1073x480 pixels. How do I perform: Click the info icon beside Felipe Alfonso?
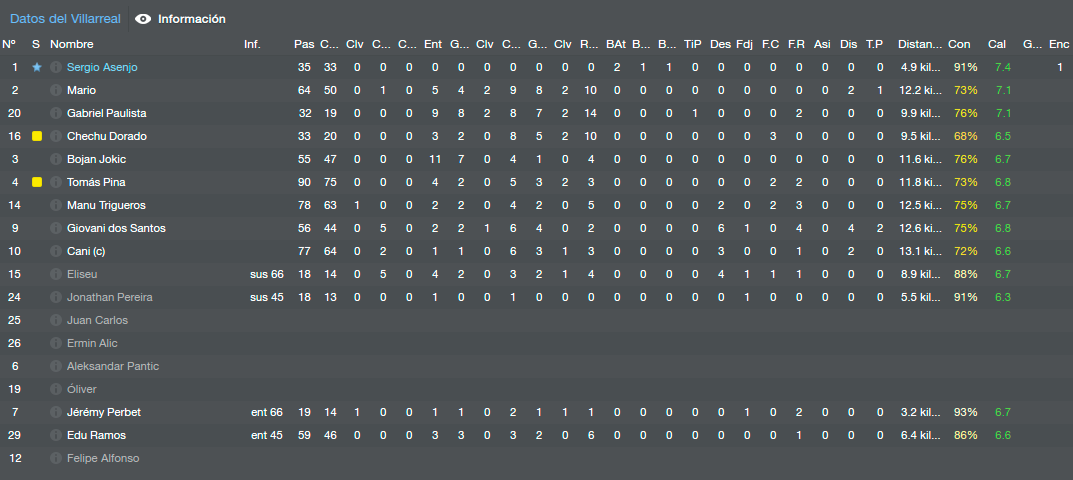(55, 458)
